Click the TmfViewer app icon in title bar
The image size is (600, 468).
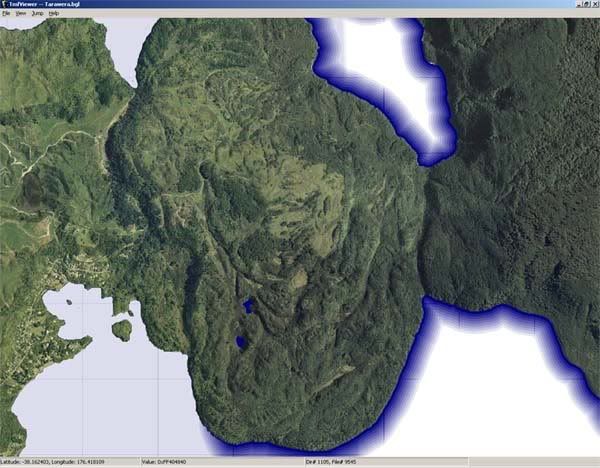(5, 4)
